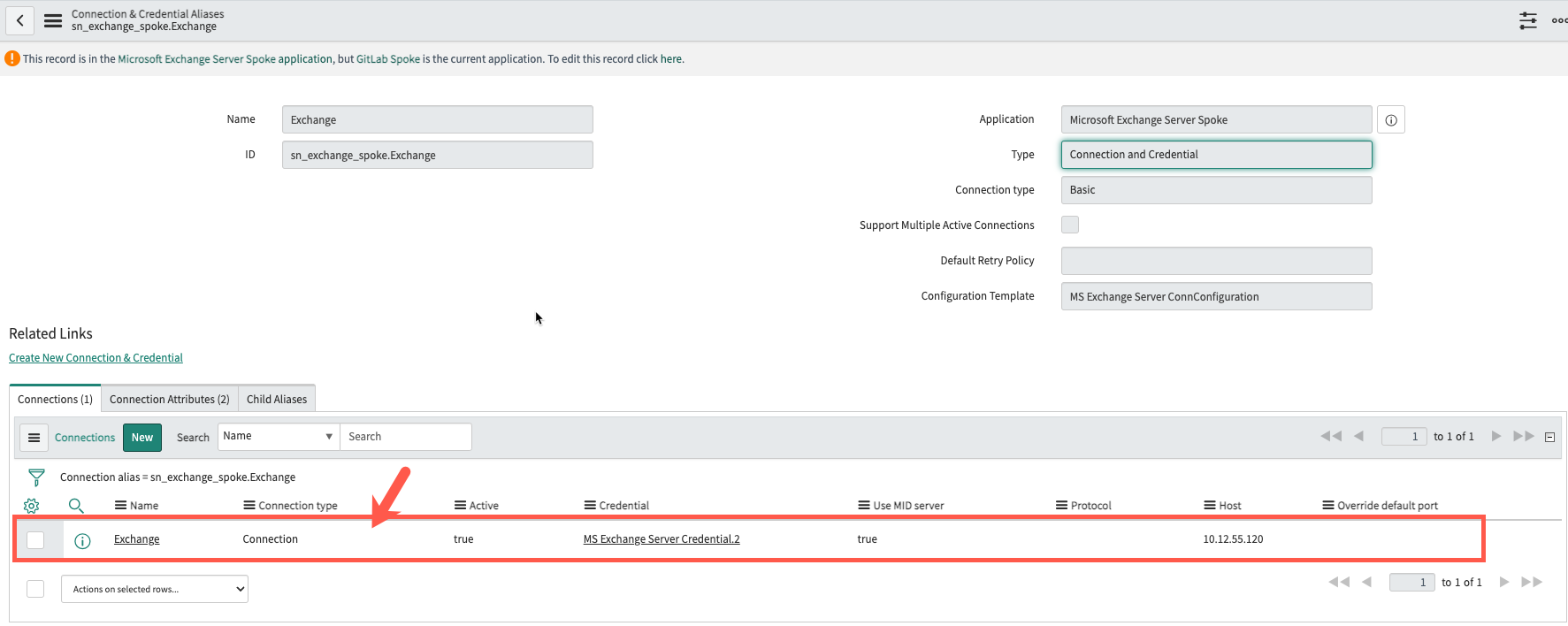Go to previous page in top pagination

(x=1359, y=436)
